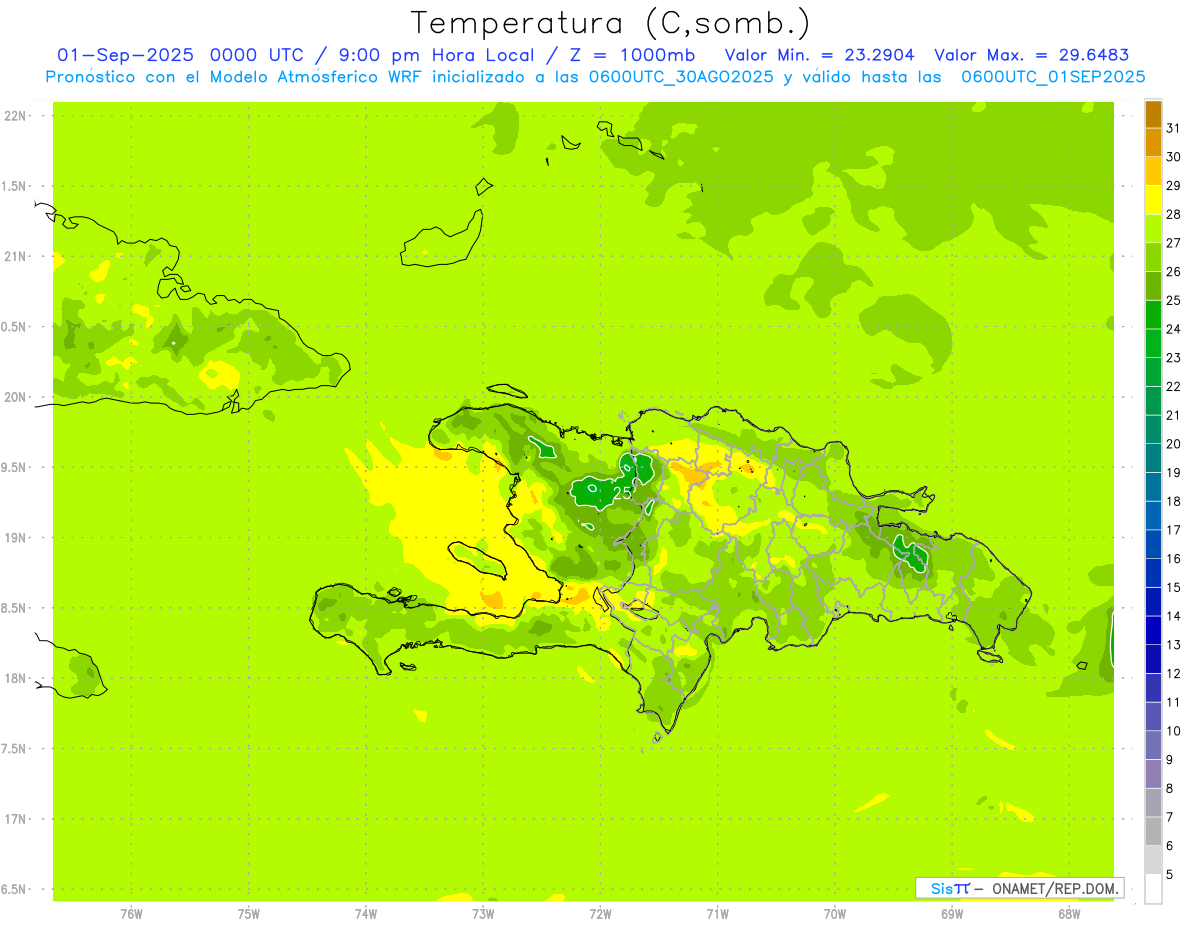The width and height of the screenshot is (1200, 927).
Task: Click the colorbar label '20'
Action: click(x=1174, y=444)
